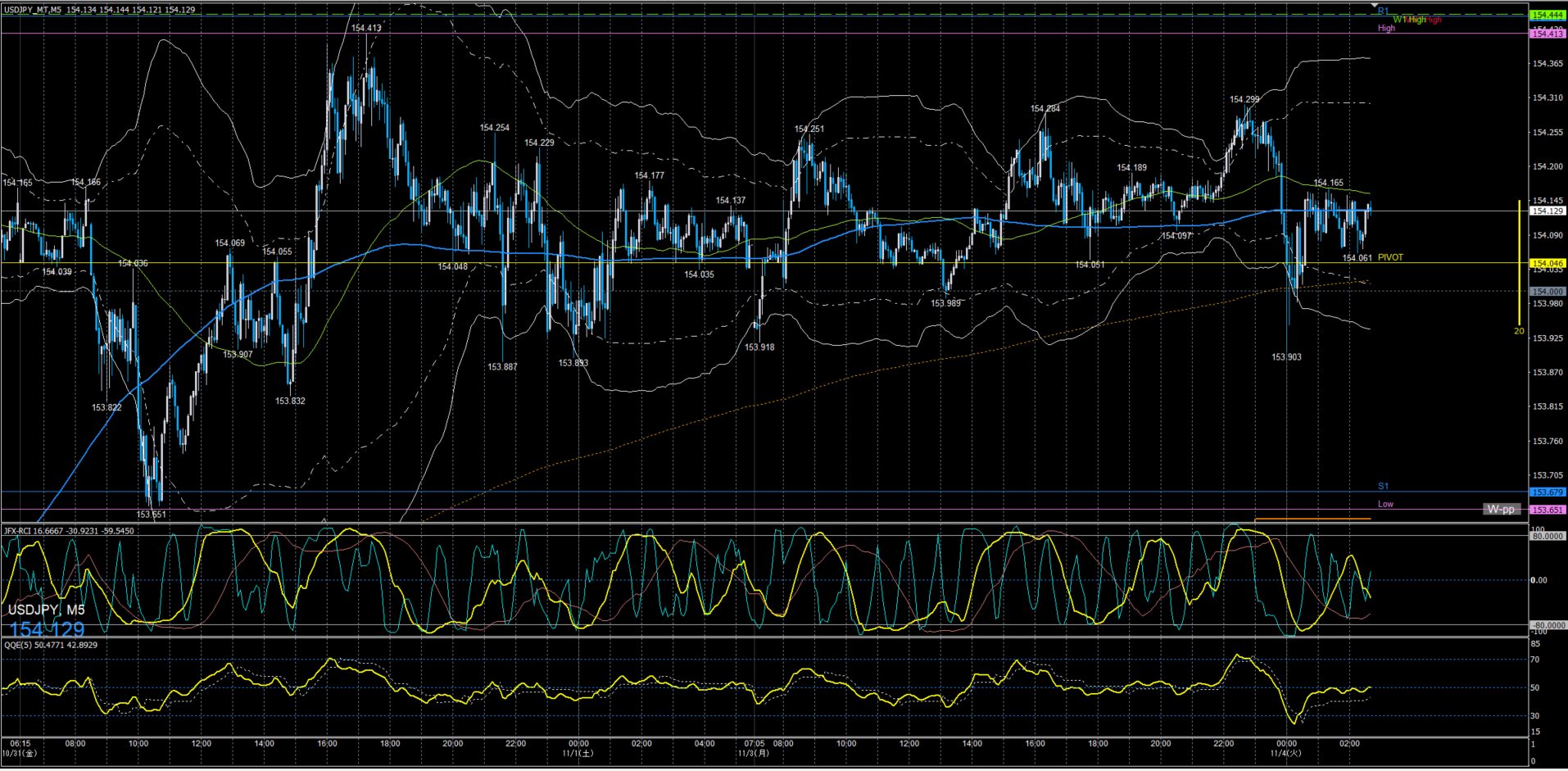Click the chart shift triangle marker

(1375, 6)
